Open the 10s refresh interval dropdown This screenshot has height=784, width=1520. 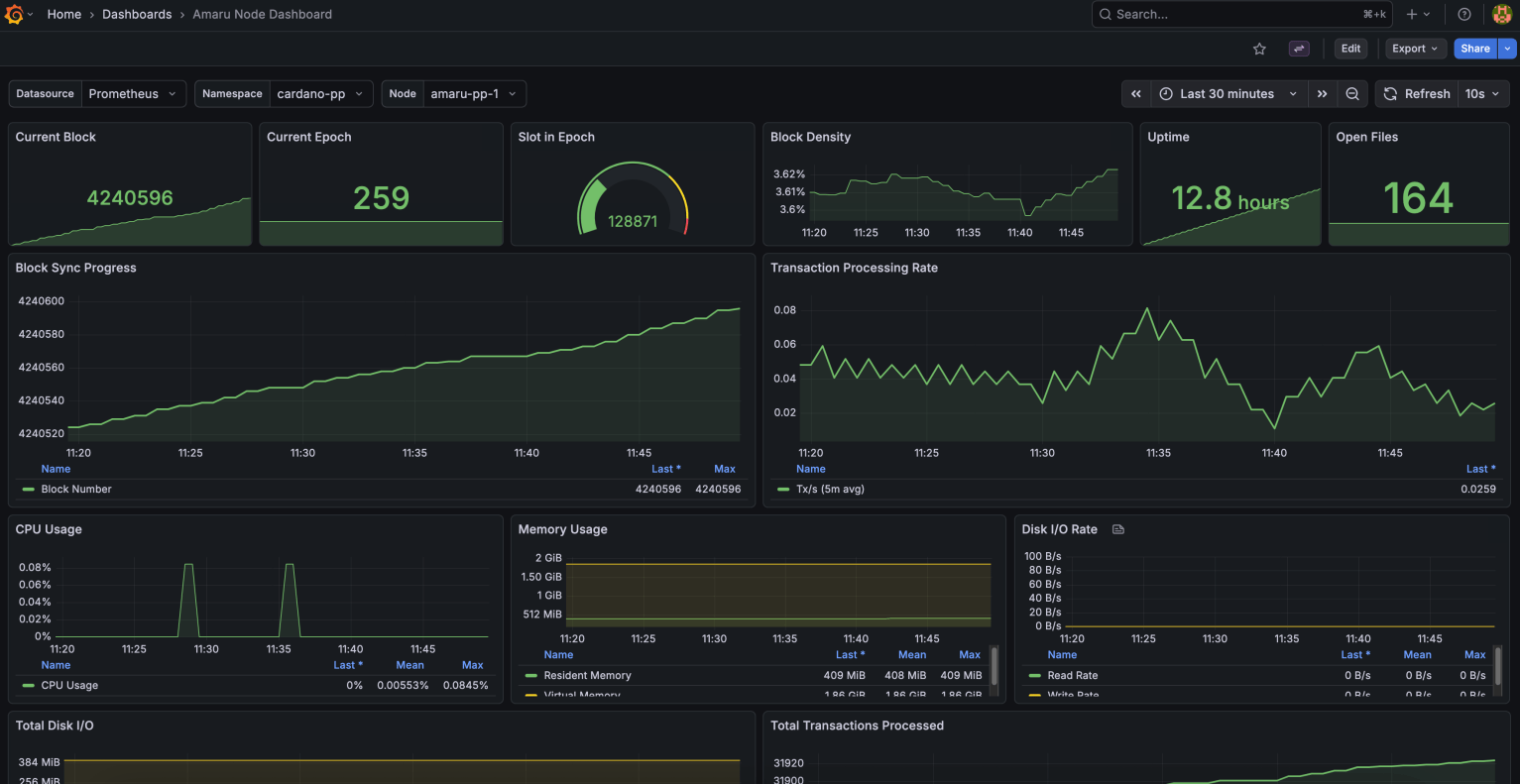(x=1483, y=94)
